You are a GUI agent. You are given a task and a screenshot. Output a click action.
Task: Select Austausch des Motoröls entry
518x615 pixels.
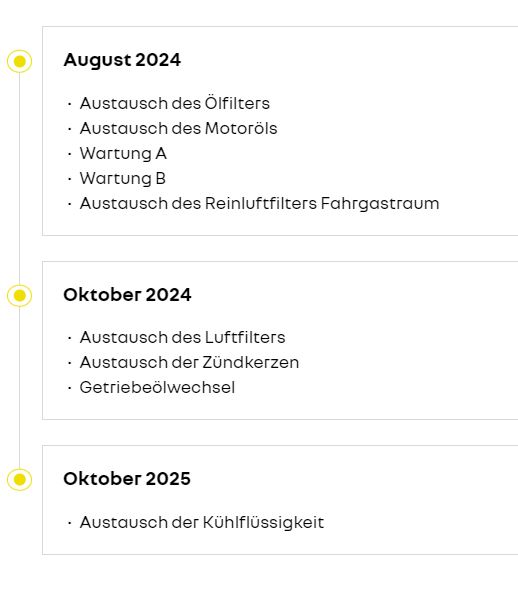178,129
